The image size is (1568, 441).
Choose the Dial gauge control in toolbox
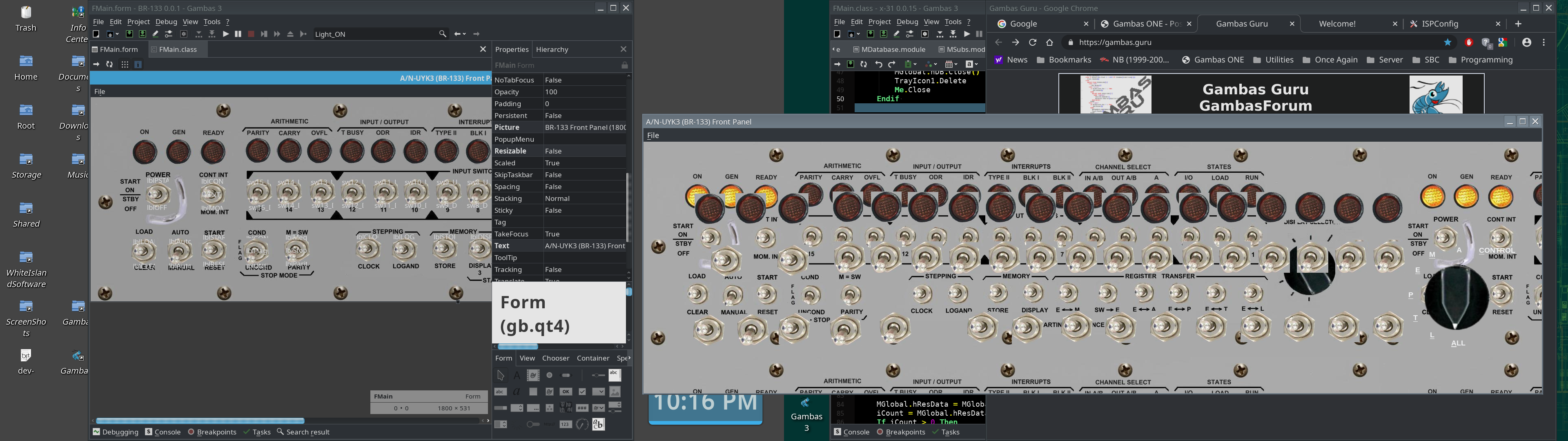(582, 424)
